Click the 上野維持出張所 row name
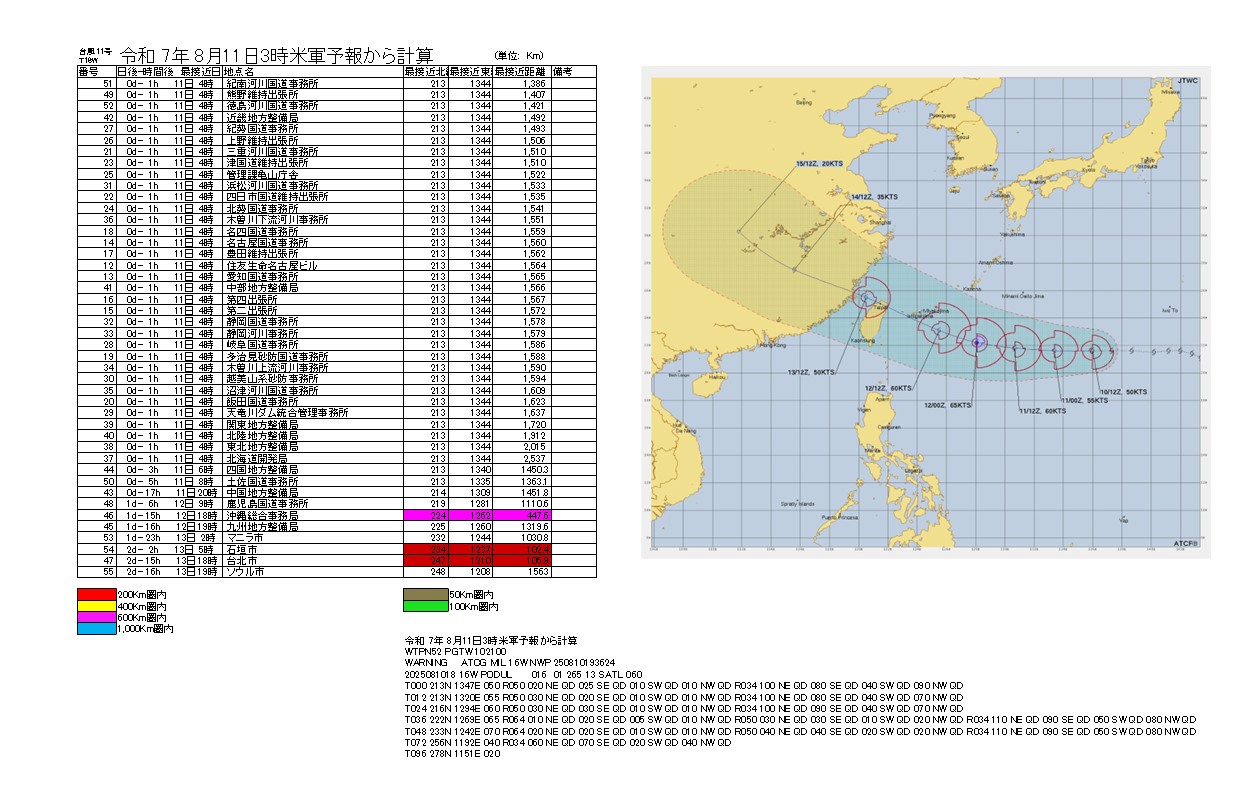1245x796 pixels. 262,141
